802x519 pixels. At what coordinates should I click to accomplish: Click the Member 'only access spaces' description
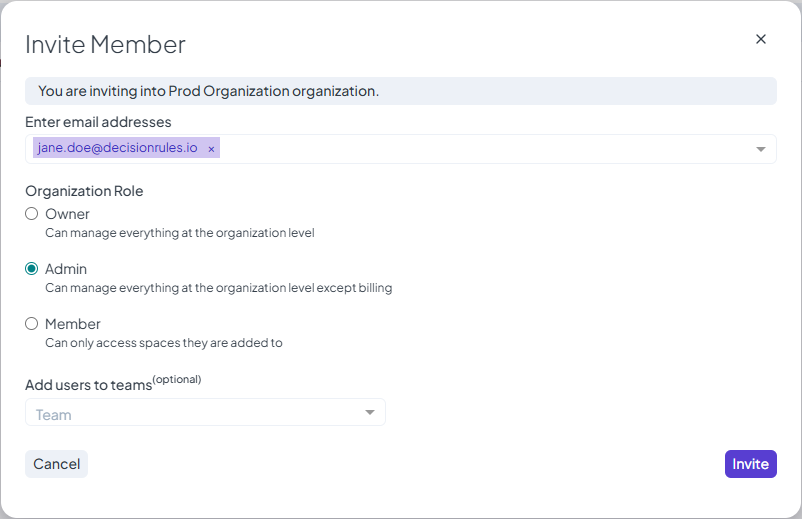[x=164, y=343]
